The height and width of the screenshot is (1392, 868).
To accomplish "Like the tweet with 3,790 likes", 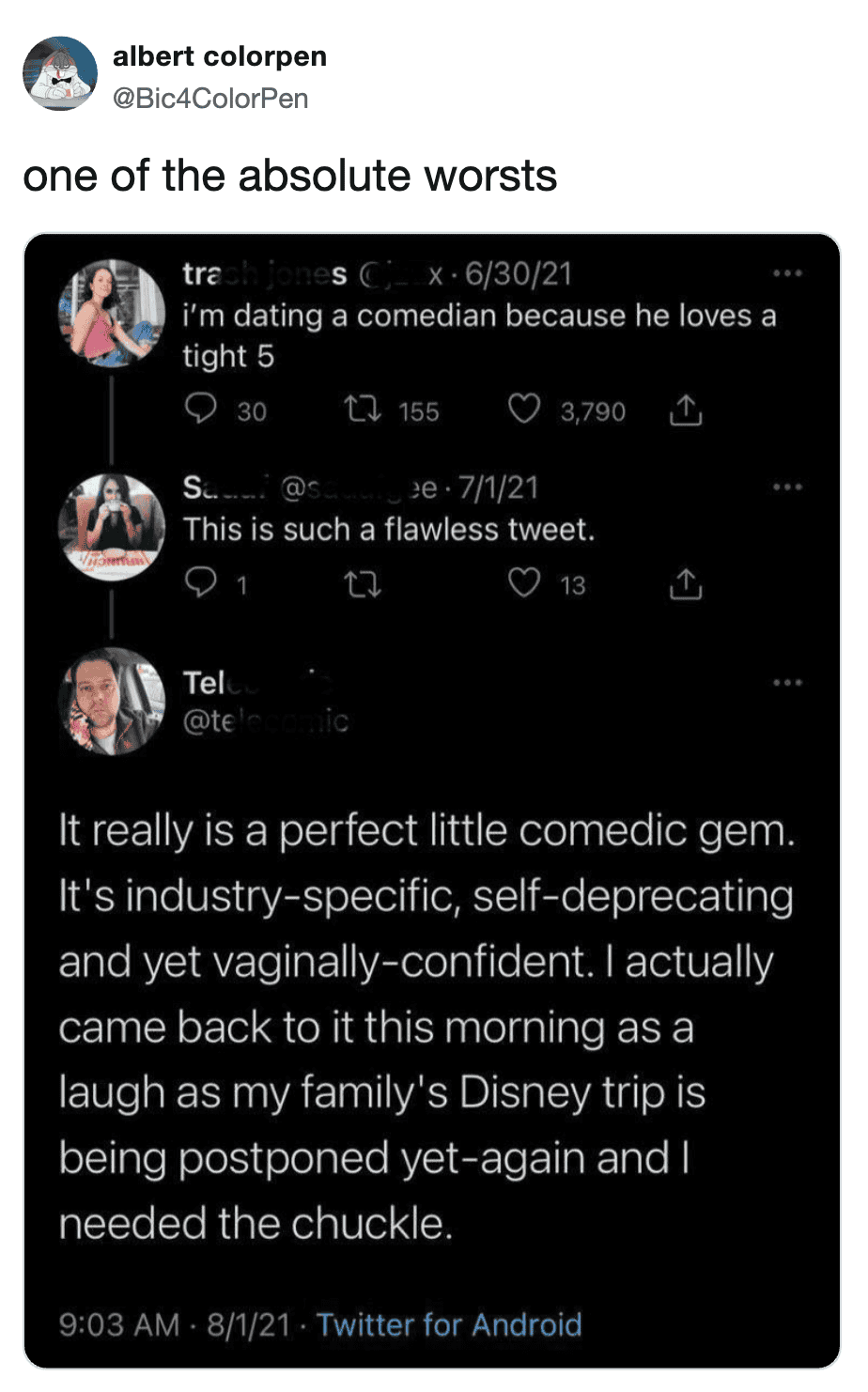I will coord(524,410).
